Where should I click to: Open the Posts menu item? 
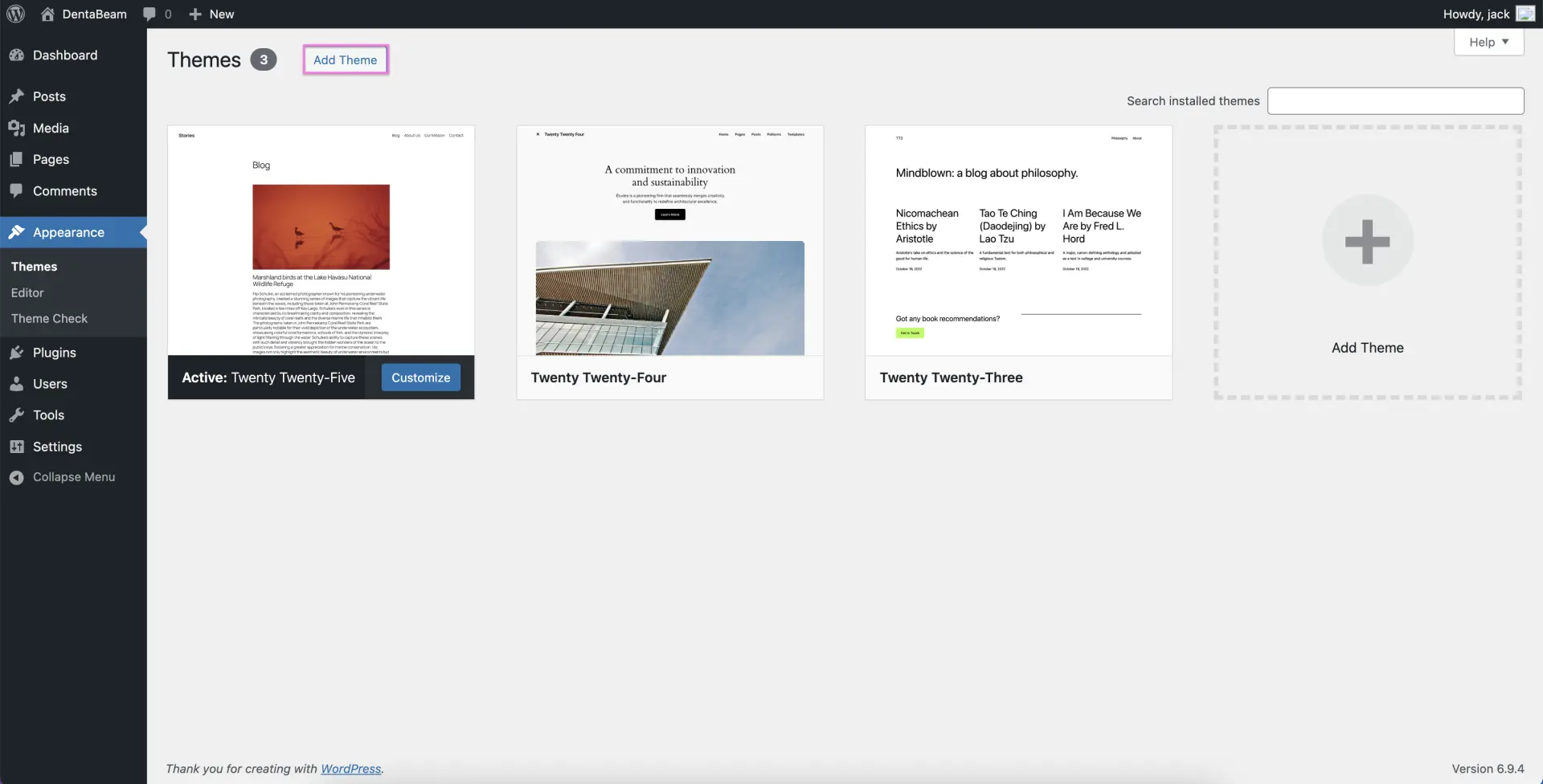73,96
